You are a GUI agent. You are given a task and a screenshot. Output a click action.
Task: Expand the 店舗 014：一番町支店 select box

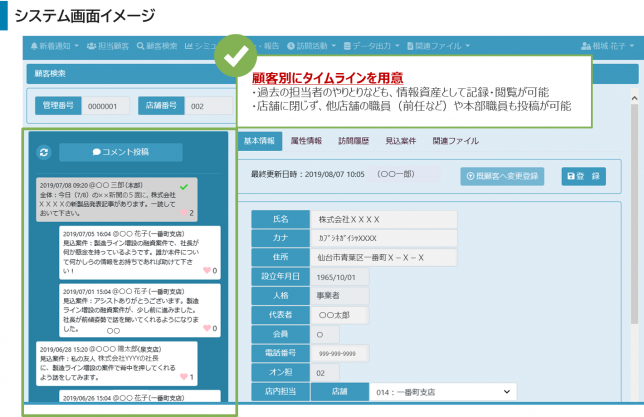click(443, 392)
